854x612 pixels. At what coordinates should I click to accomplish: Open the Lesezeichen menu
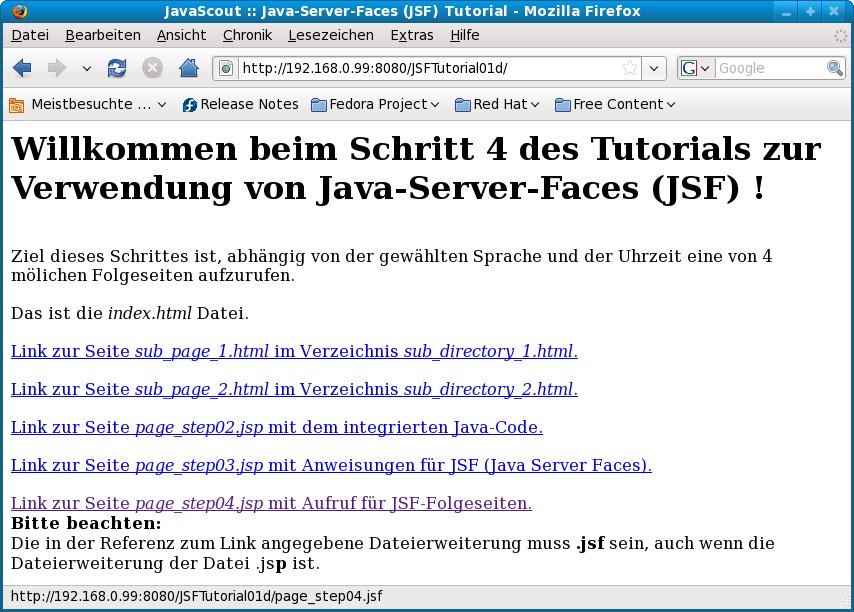[330, 35]
